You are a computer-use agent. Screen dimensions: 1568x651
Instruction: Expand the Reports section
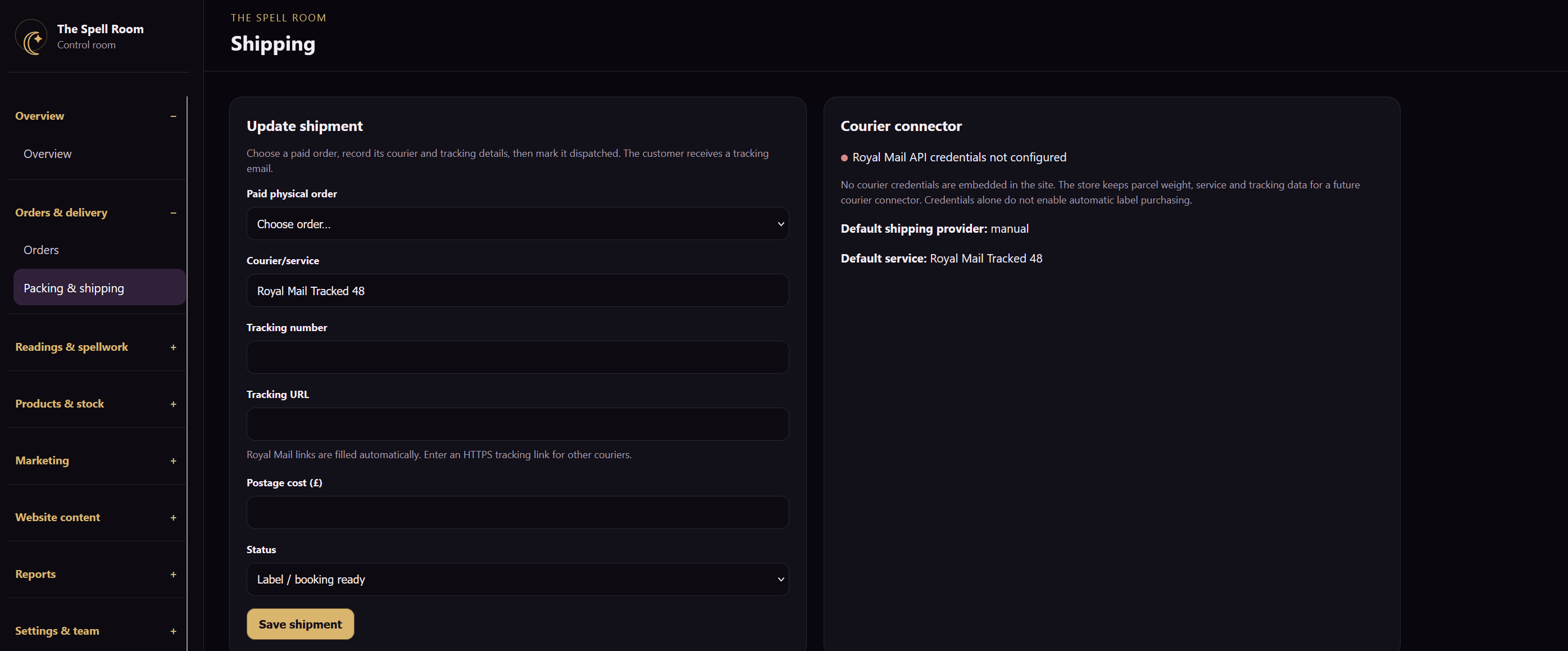tap(96, 575)
